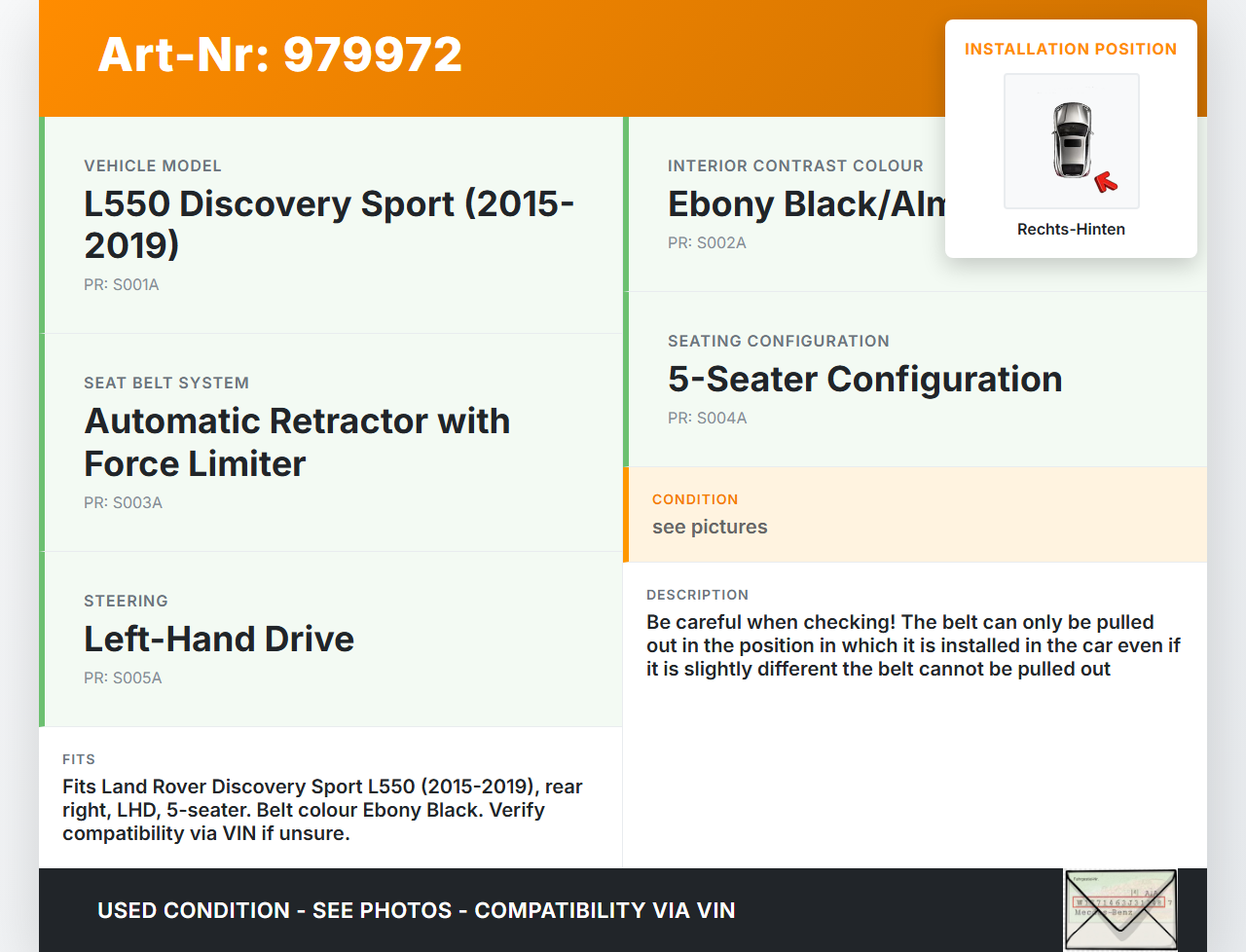The width and height of the screenshot is (1246, 952).
Task: Click the belt-checking description paragraph
Action: click(913, 645)
